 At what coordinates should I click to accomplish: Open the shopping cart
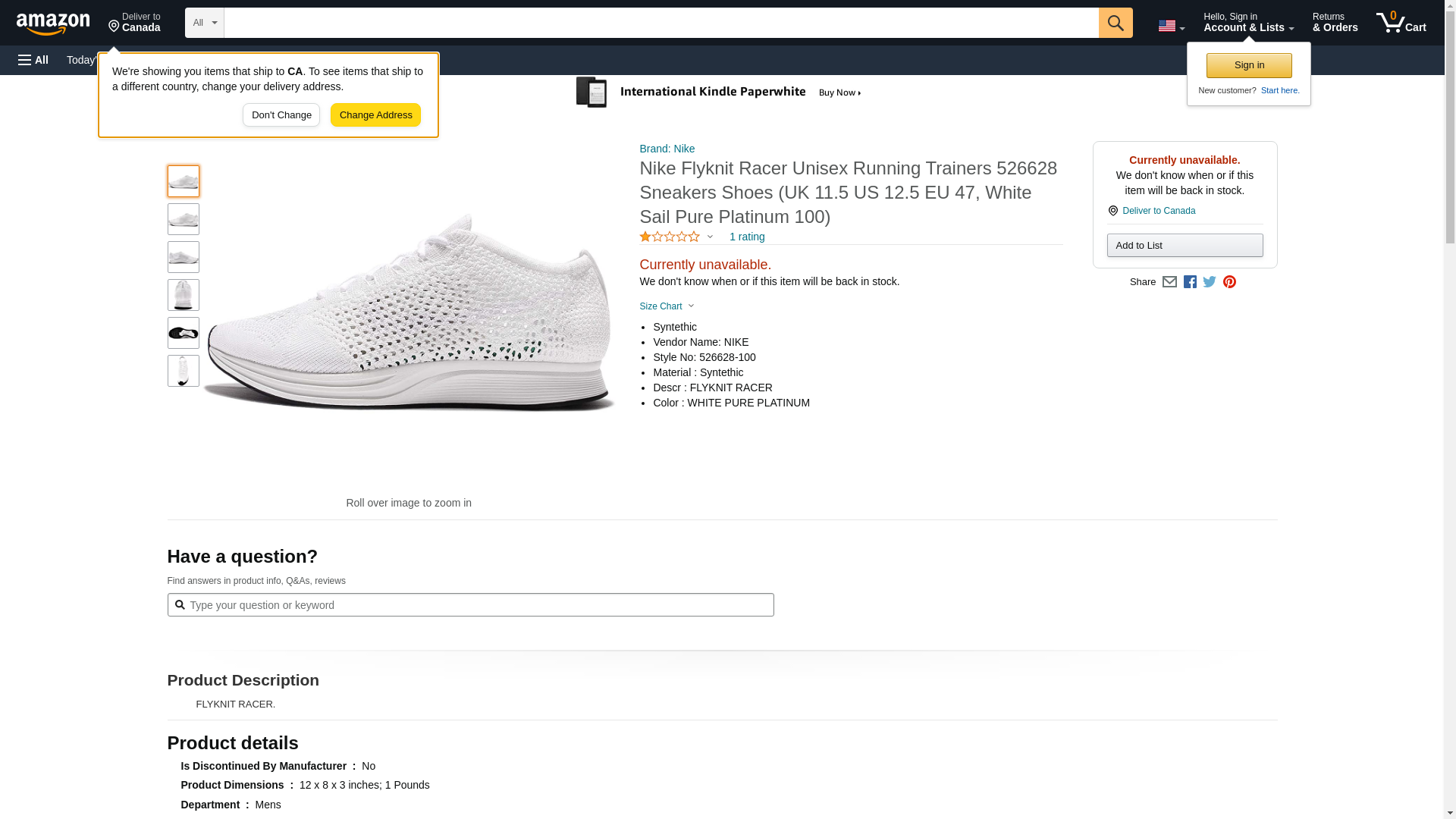pyautogui.click(x=1401, y=23)
